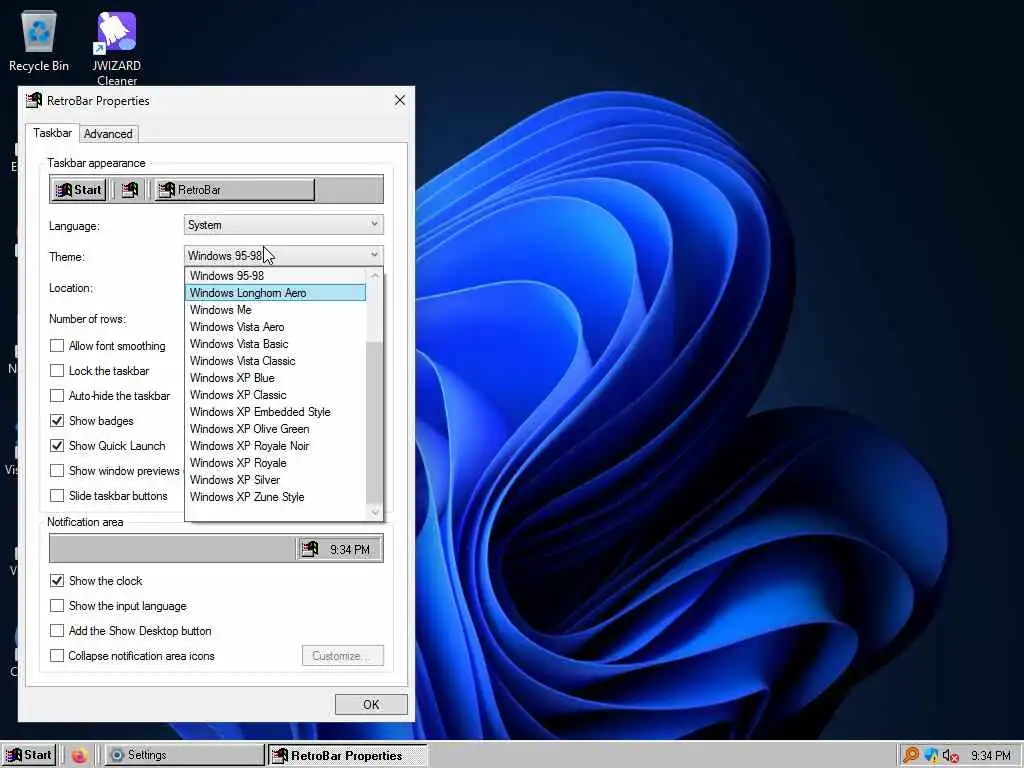Pick Windows XP Classic theme
This screenshot has width=1024, height=768.
[276, 394]
